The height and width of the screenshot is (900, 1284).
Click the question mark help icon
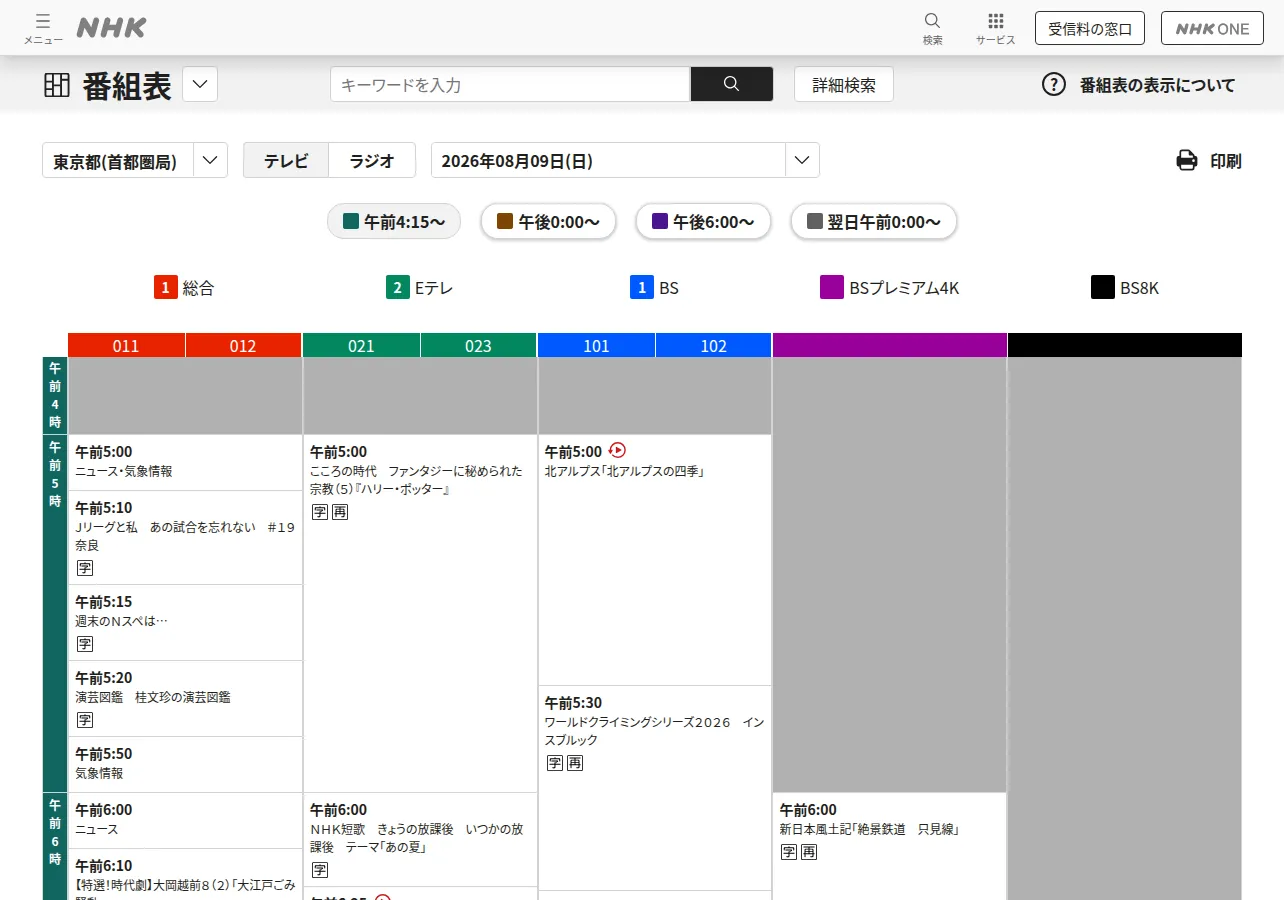(x=1054, y=84)
